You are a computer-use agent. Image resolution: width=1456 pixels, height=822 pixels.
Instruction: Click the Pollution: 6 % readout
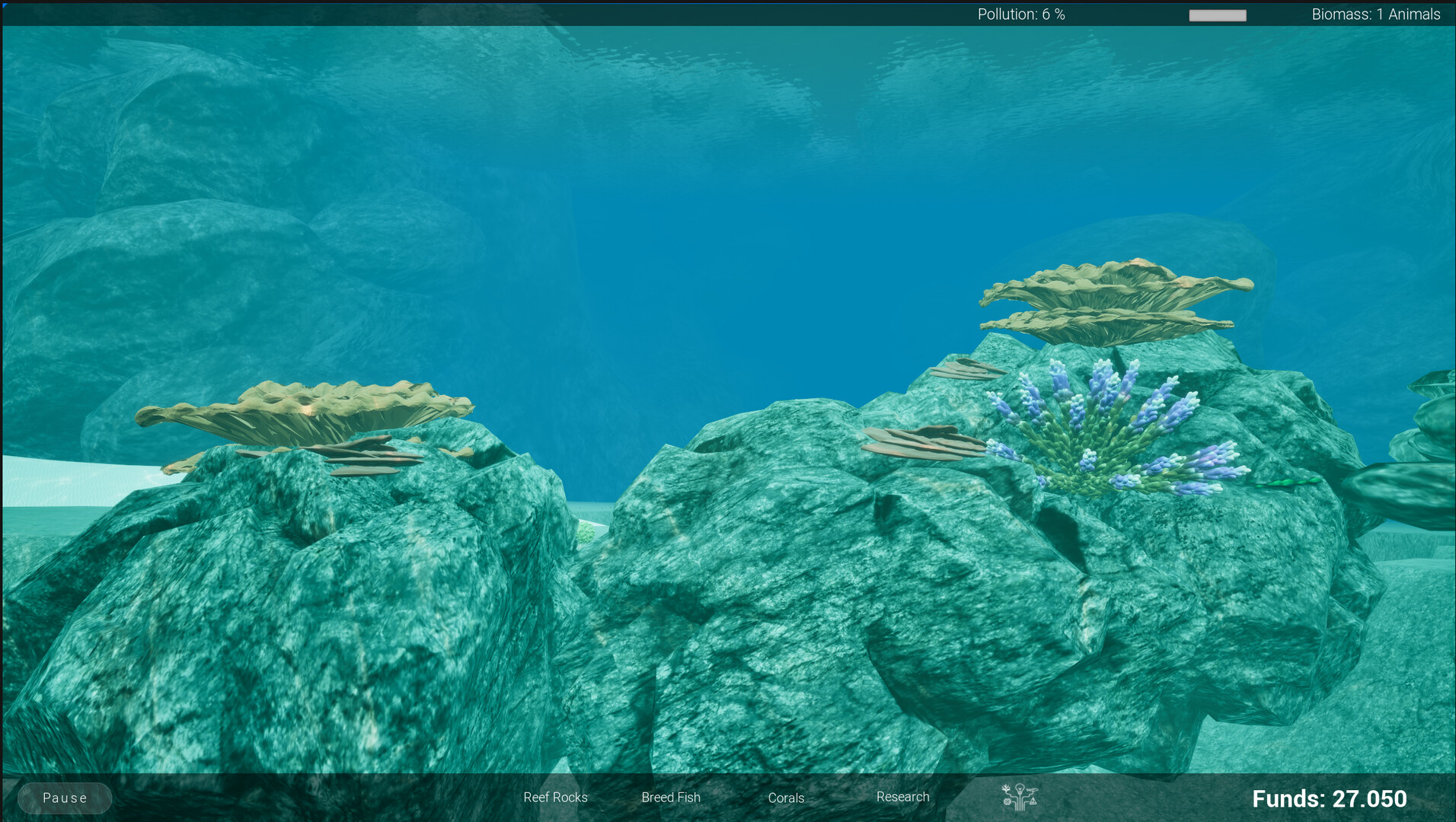pos(1022,14)
